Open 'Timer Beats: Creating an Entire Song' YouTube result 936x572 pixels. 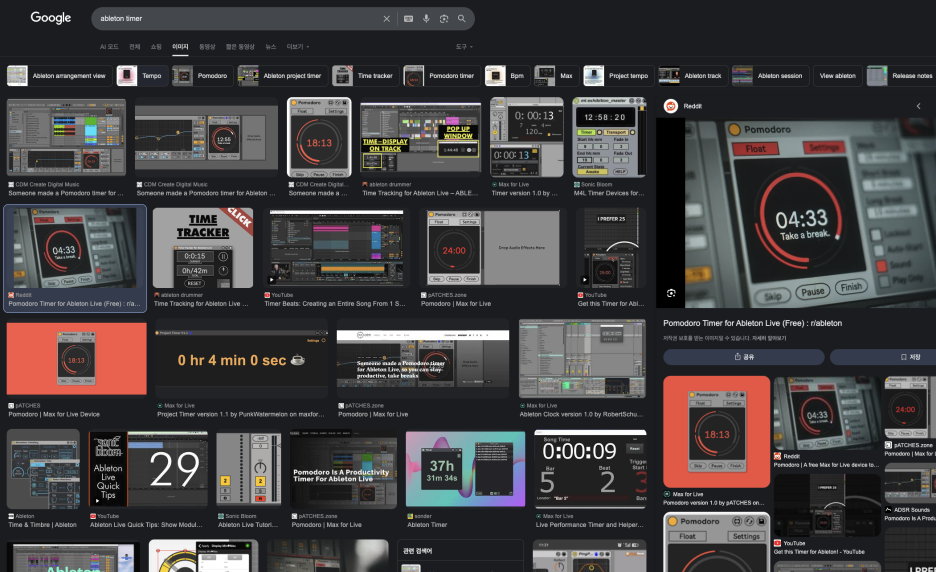click(336, 248)
